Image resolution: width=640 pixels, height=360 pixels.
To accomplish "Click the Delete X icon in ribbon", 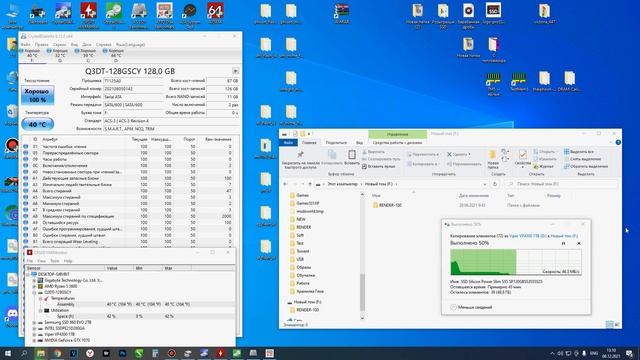I will [449, 154].
